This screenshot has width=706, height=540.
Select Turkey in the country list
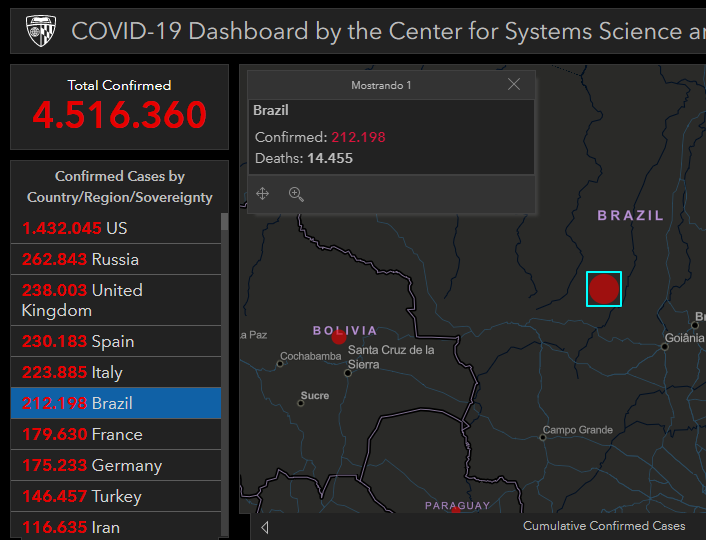[x=115, y=496]
